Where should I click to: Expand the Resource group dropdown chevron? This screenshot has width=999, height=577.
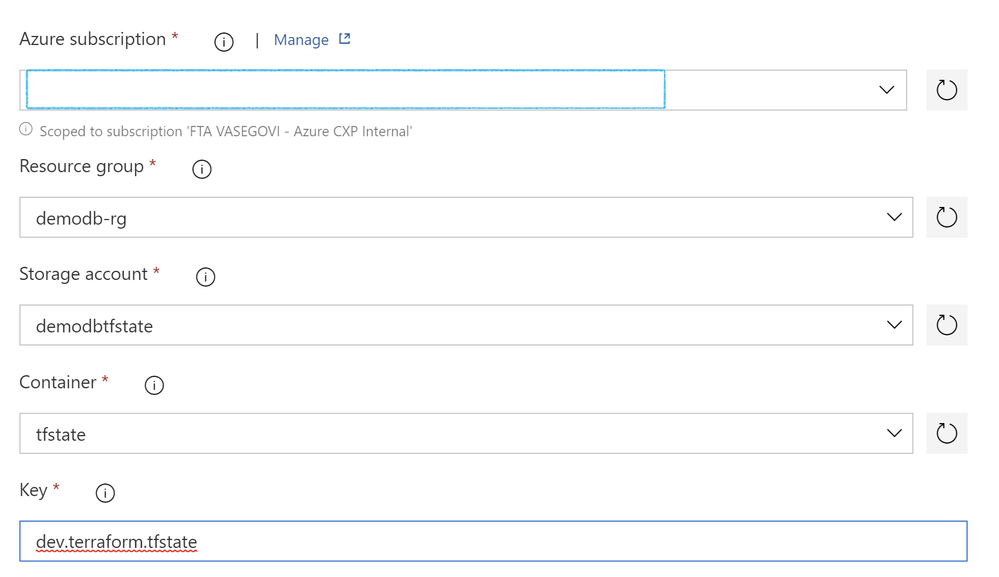[x=895, y=217]
